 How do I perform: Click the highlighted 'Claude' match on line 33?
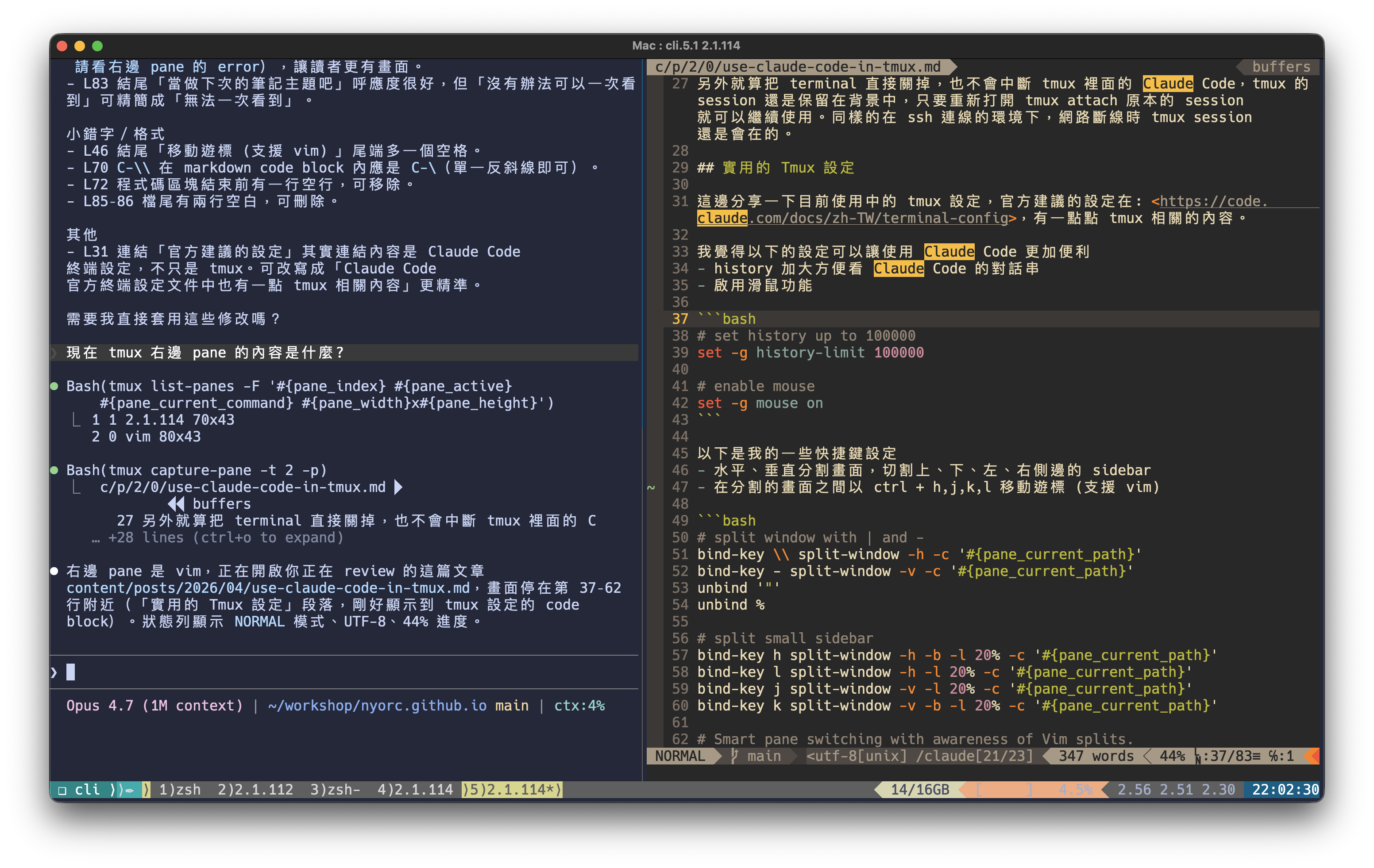click(949, 251)
